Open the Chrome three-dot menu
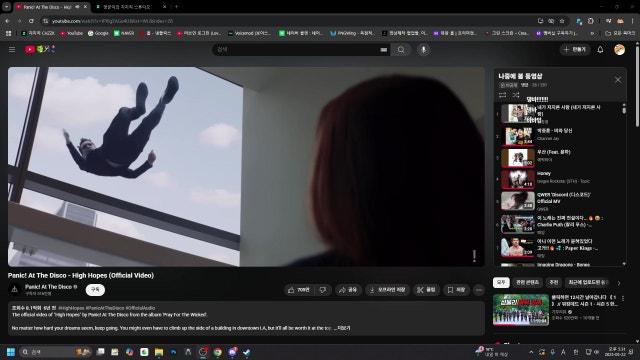640x360 pixels. (633, 21)
